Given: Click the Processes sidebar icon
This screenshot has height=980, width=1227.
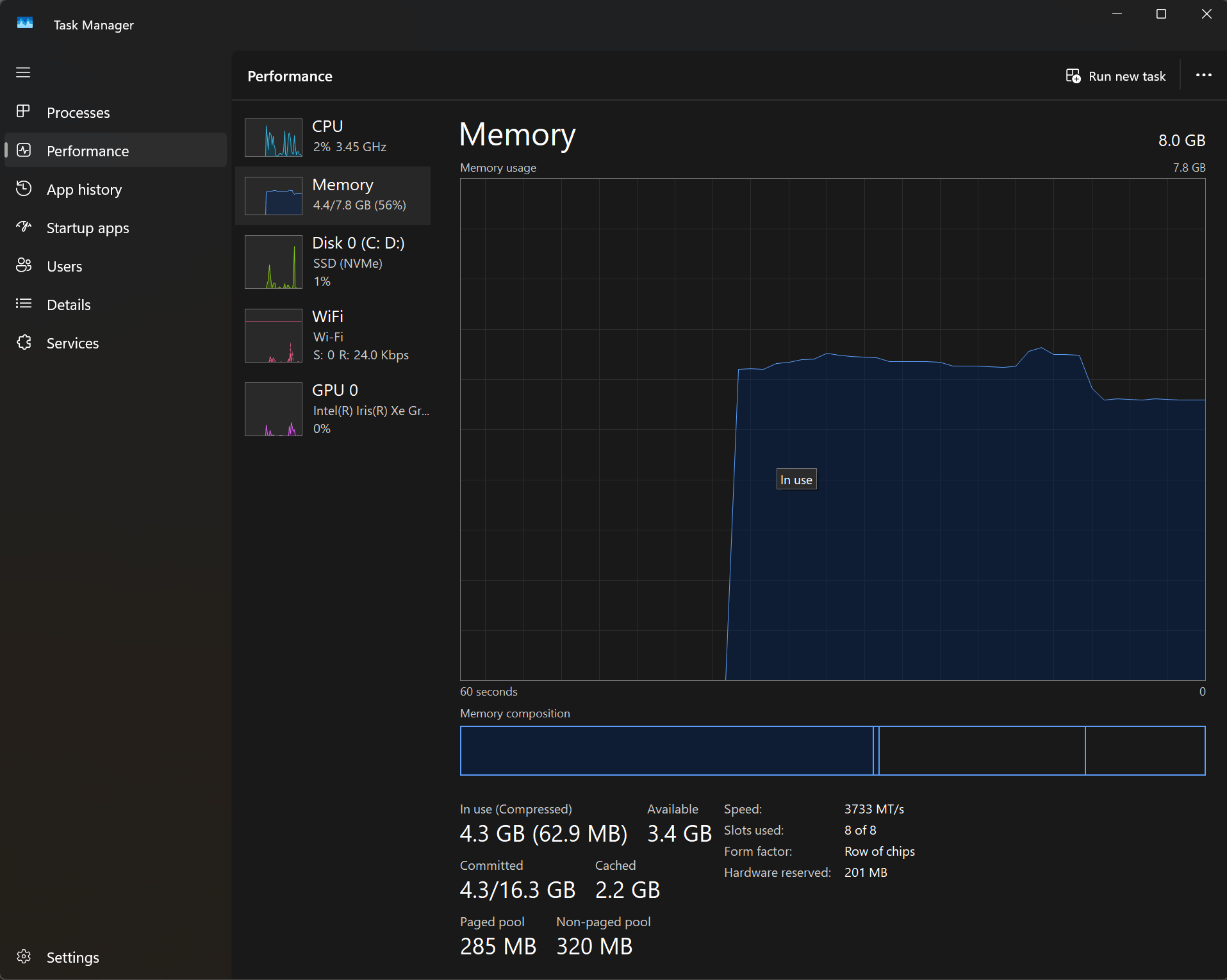Looking at the screenshot, I should coord(23,111).
